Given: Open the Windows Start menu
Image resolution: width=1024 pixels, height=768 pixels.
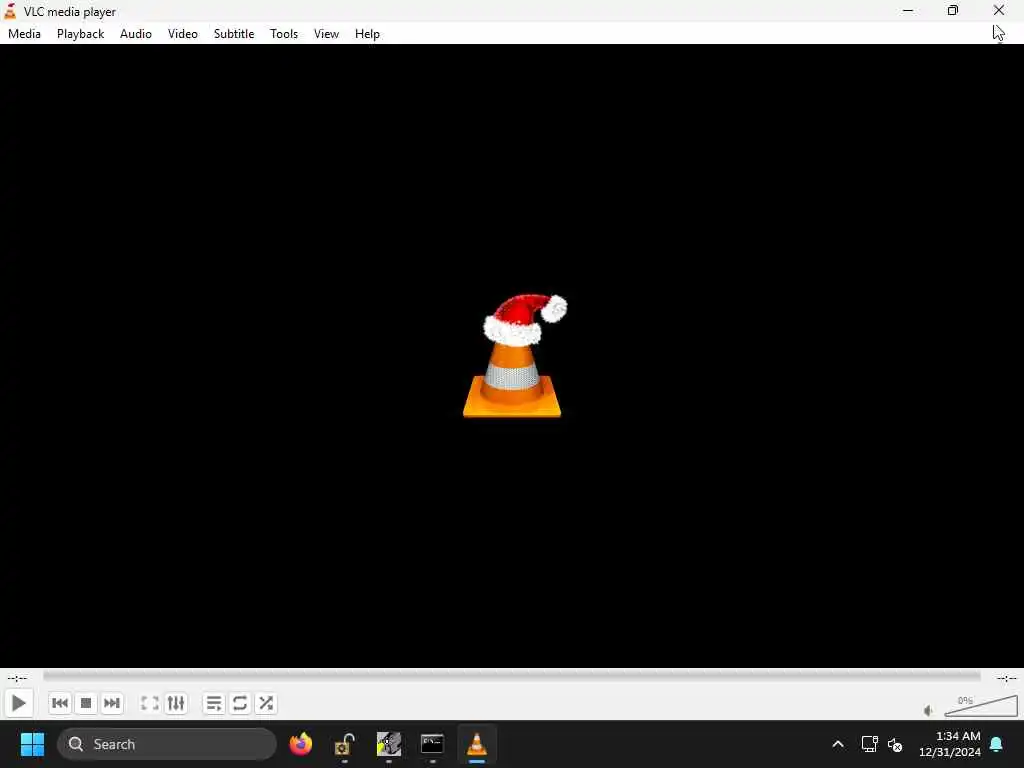Looking at the screenshot, I should pyautogui.click(x=32, y=744).
